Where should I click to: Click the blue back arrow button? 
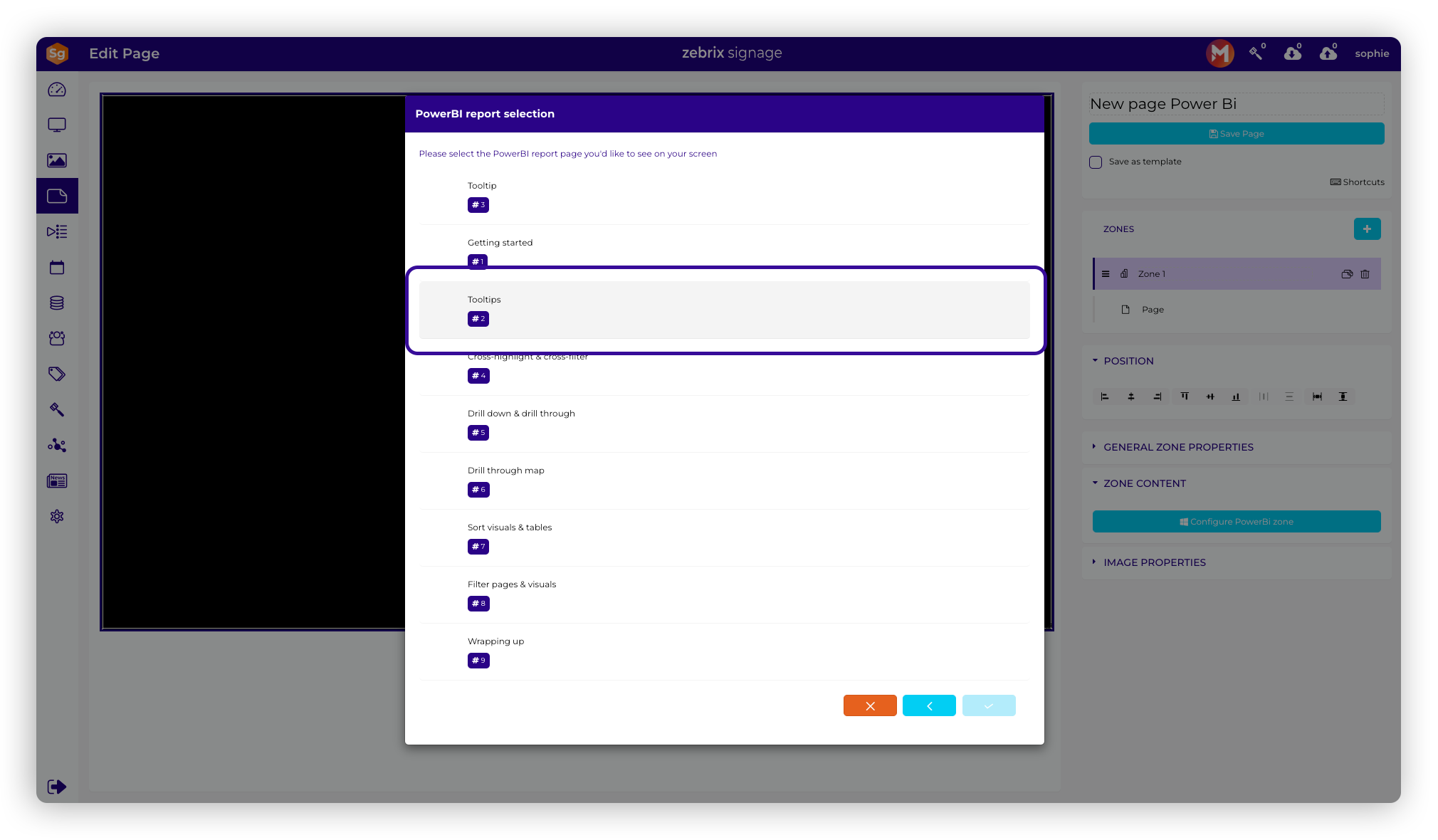(x=929, y=705)
